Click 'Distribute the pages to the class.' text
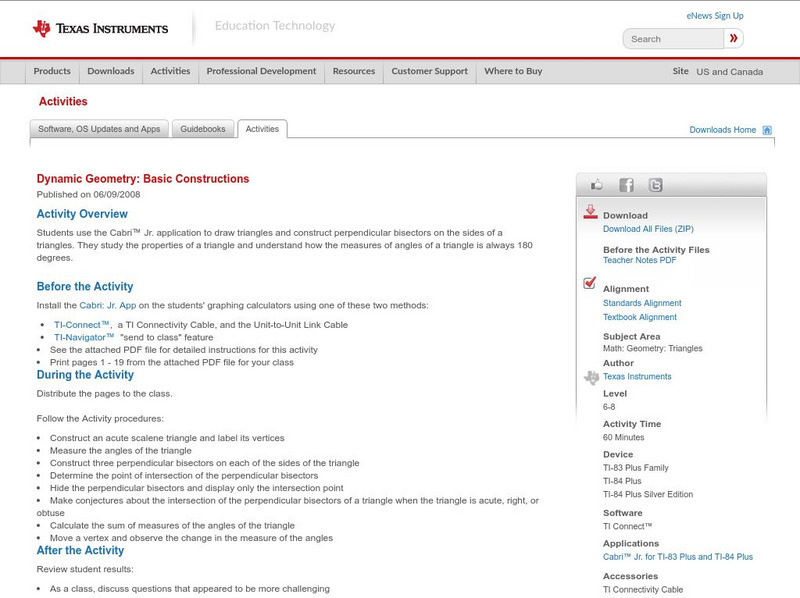The image size is (800, 598). (x=105, y=394)
